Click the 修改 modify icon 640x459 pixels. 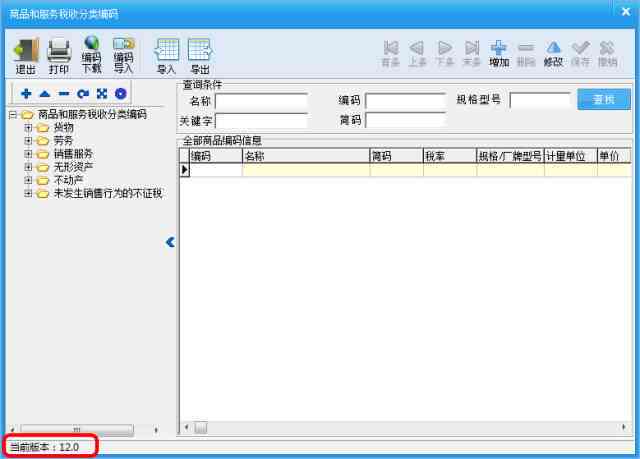tap(553, 53)
